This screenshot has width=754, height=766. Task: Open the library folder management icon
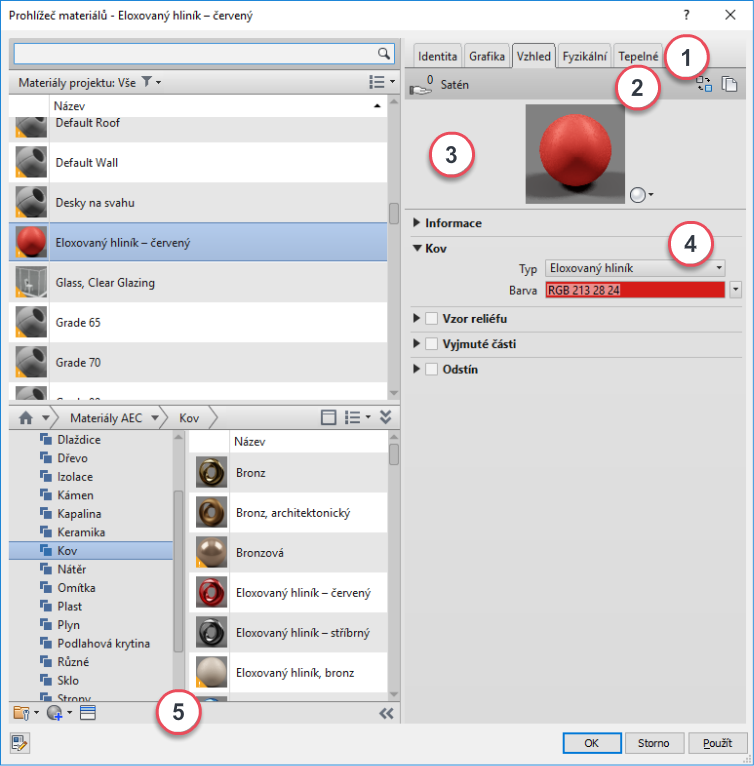click(22, 713)
